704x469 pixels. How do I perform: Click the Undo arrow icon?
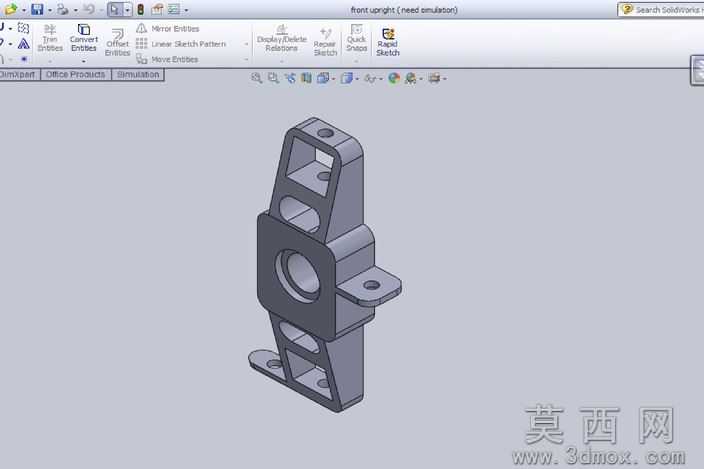[89, 9]
